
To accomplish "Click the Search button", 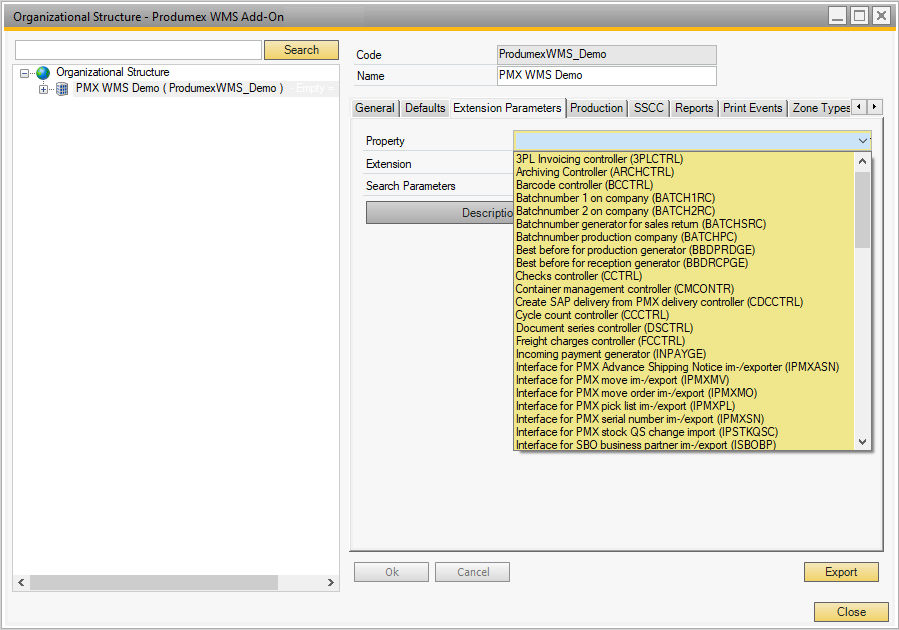I will click(x=301, y=49).
